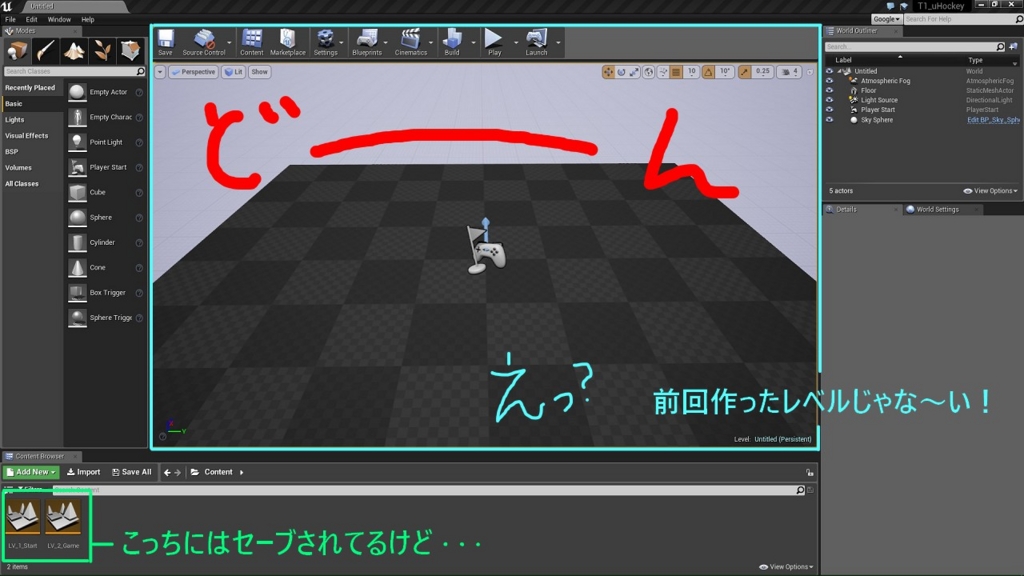Screen dimensions: 1024x576
Task: Click Save All in Content Browser
Action: coord(132,472)
